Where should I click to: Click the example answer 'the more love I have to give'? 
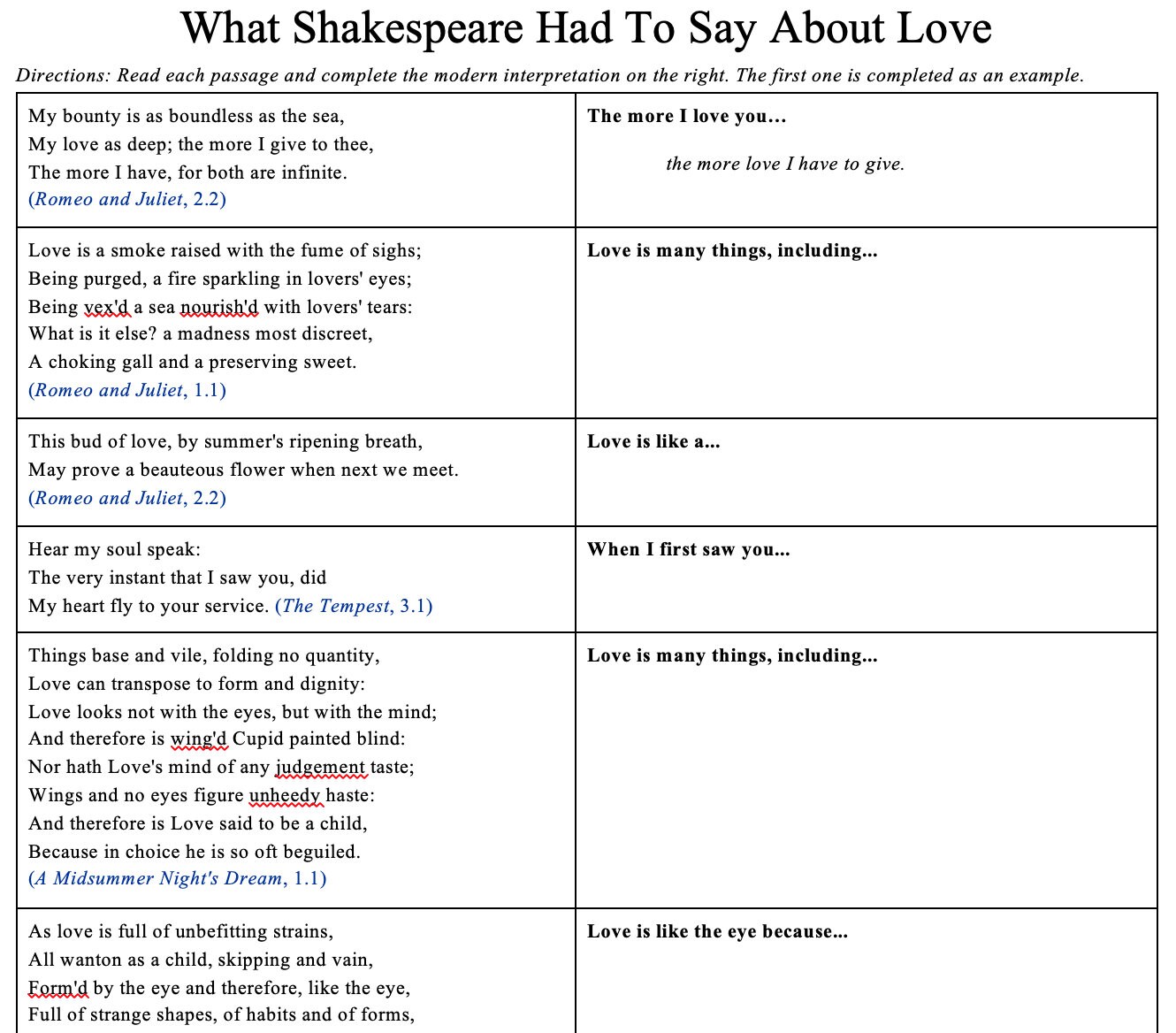coord(786,164)
